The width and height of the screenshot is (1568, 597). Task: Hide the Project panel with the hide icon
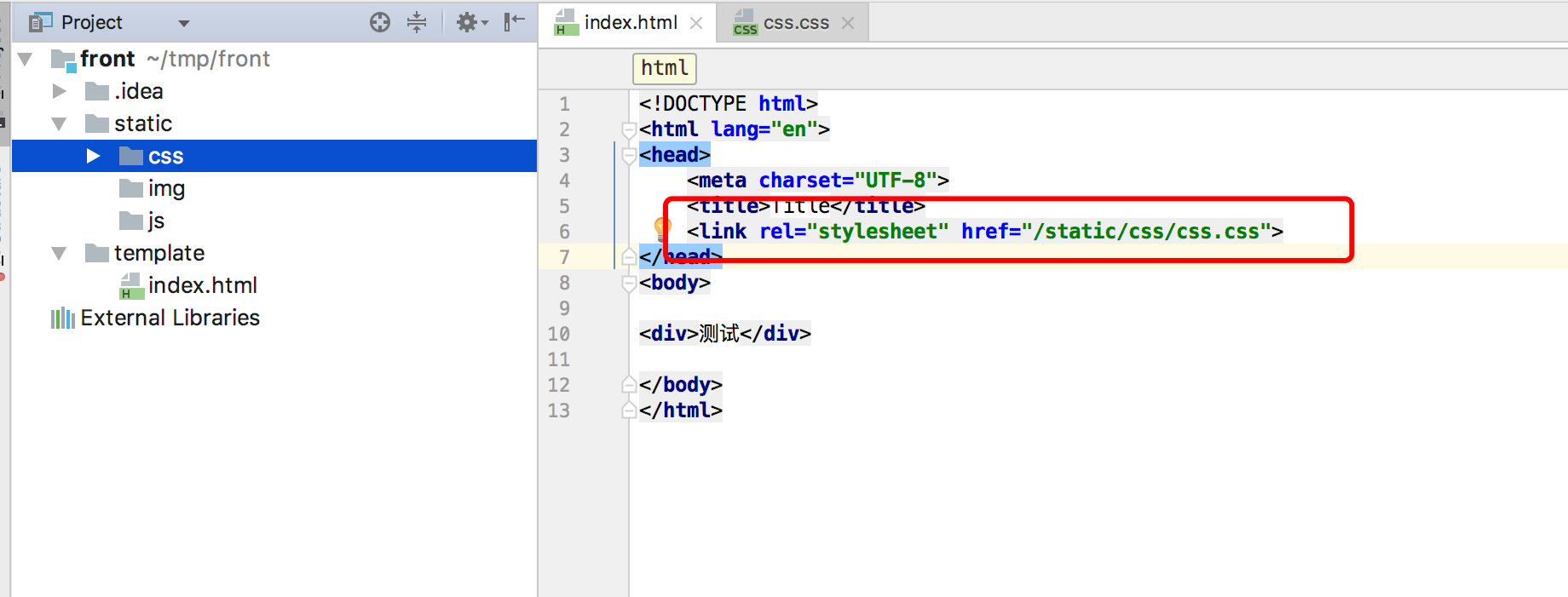(514, 22)
